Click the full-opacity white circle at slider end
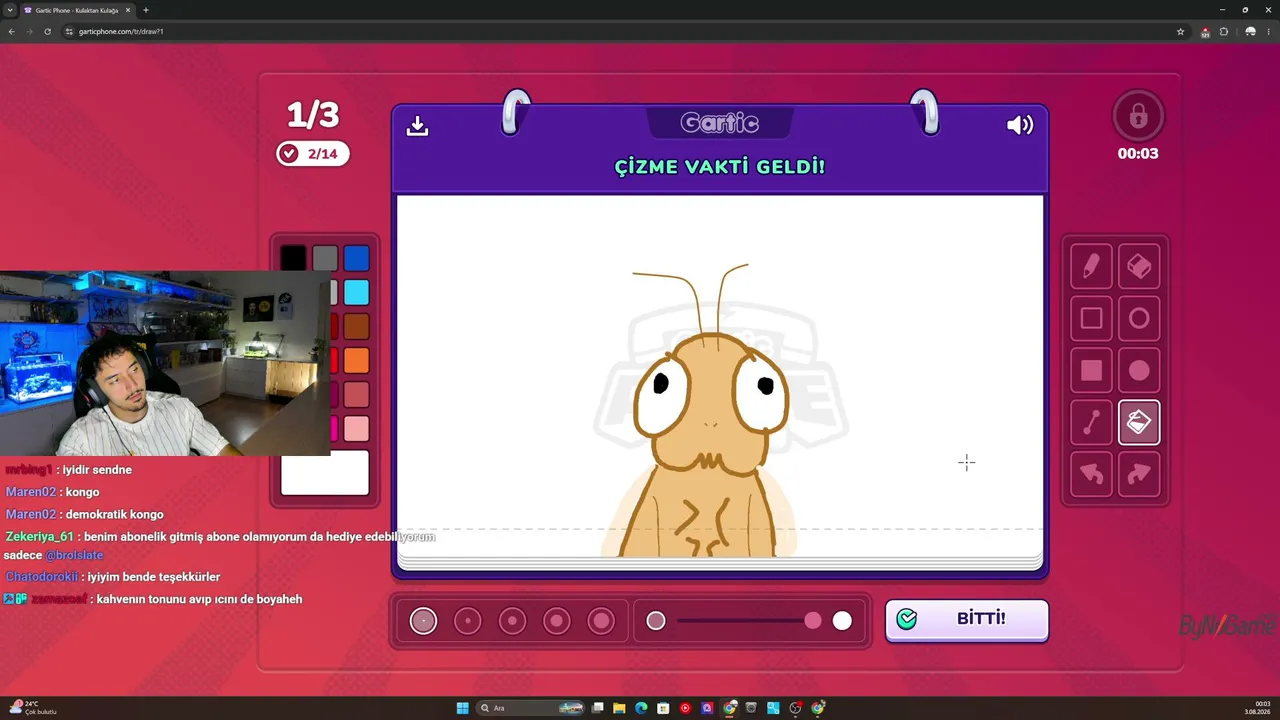The width and height of the screenshot is (1280, 720). click(x=843, y=621)
